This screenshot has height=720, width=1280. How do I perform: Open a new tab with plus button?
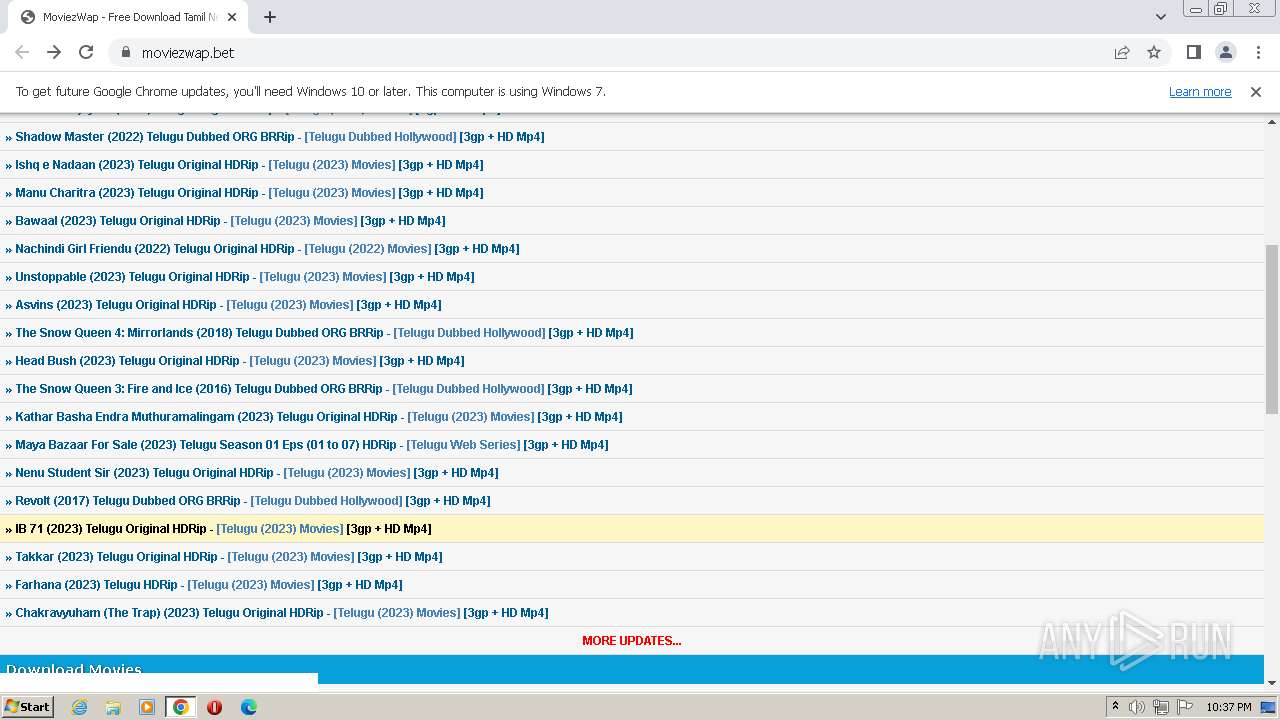click(x=270, y=17)
